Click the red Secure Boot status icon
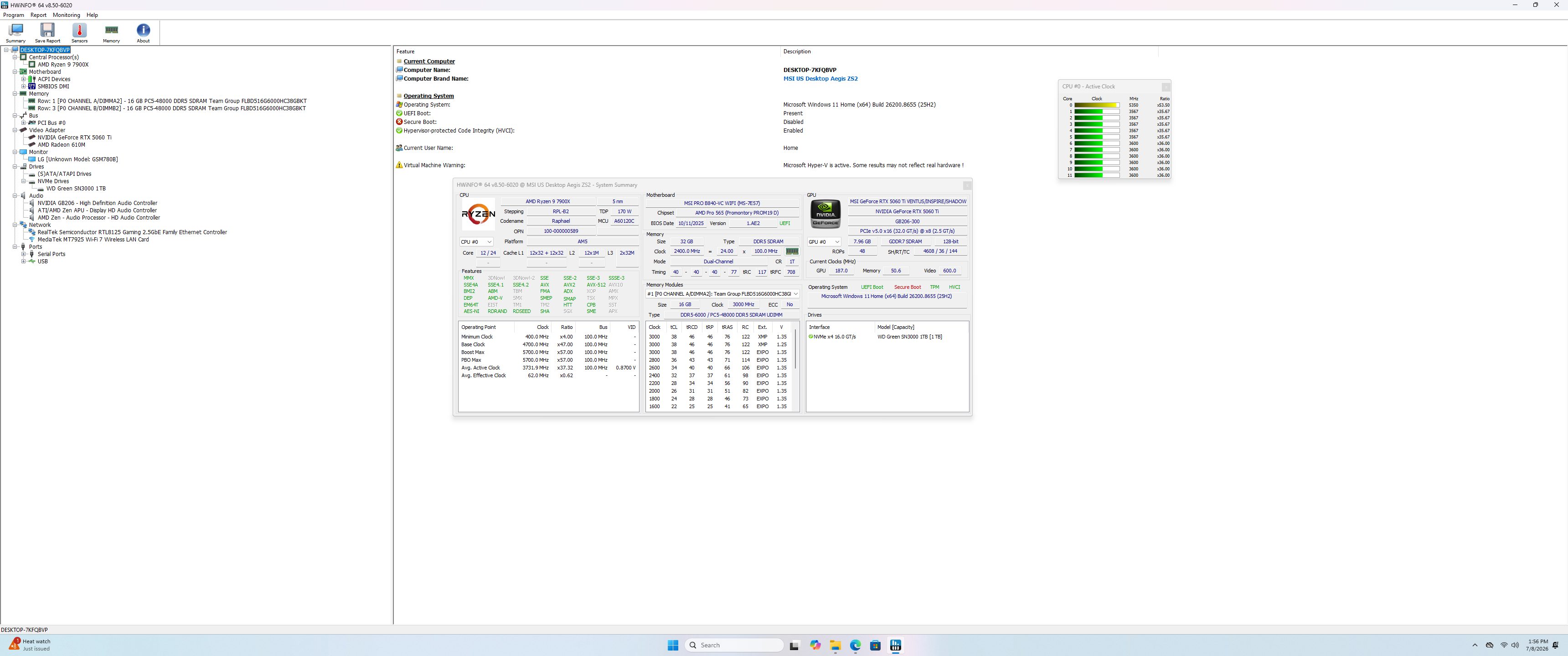1568x656 pixels. (x=399, y=122)
